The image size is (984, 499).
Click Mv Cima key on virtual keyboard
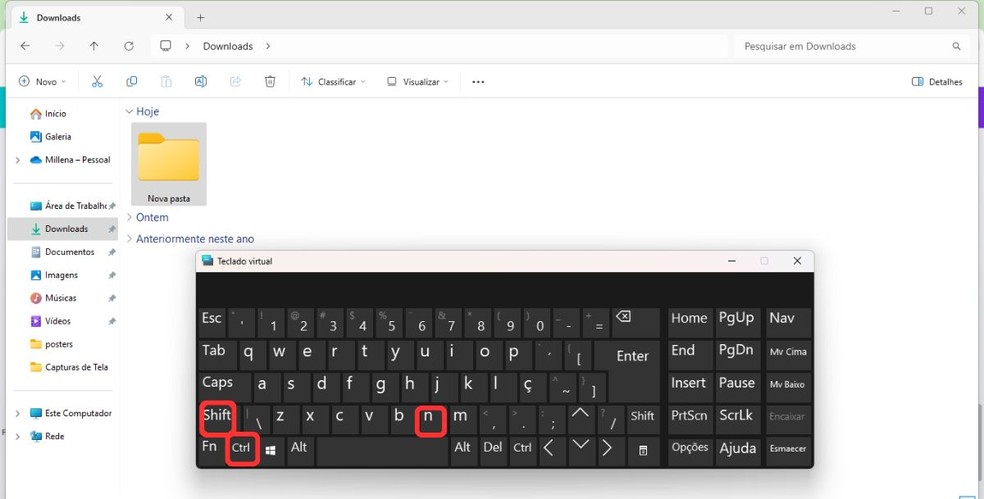[x=788, y=355]
